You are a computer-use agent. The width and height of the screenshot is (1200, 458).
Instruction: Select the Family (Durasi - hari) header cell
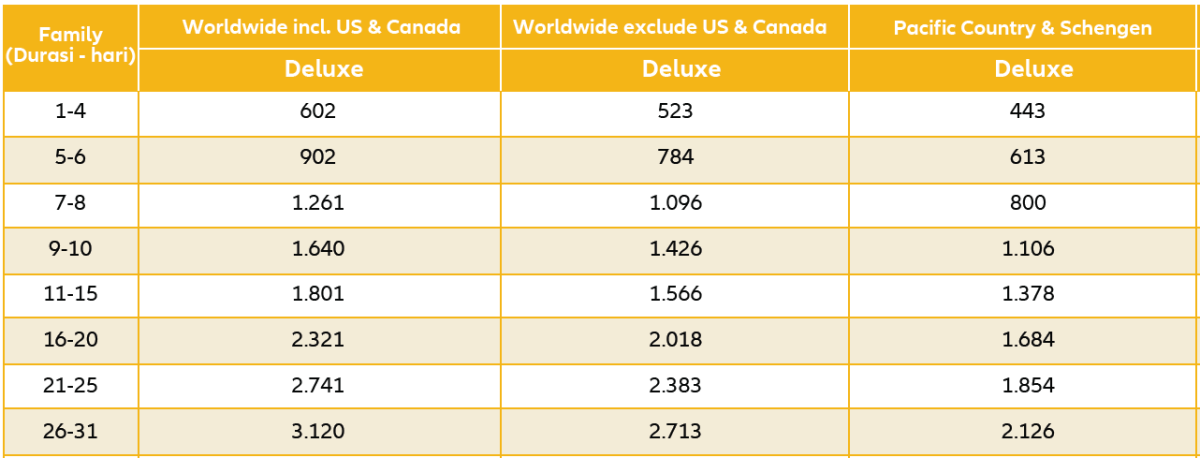[70, 46]
